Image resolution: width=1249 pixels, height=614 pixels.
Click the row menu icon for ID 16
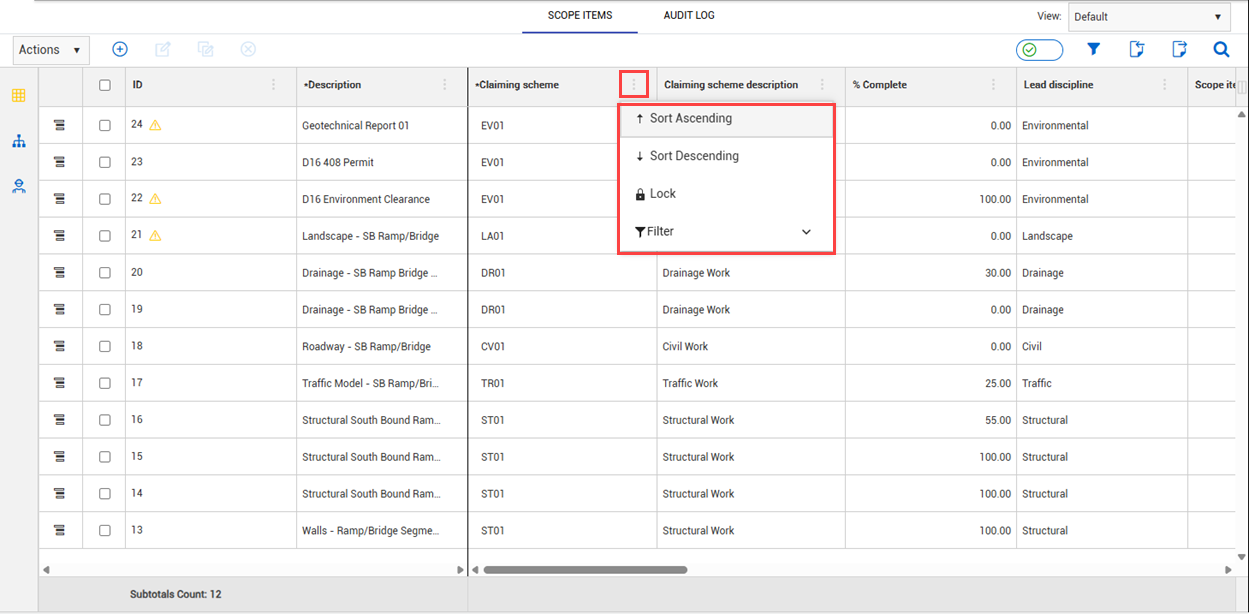click(59, 420)
